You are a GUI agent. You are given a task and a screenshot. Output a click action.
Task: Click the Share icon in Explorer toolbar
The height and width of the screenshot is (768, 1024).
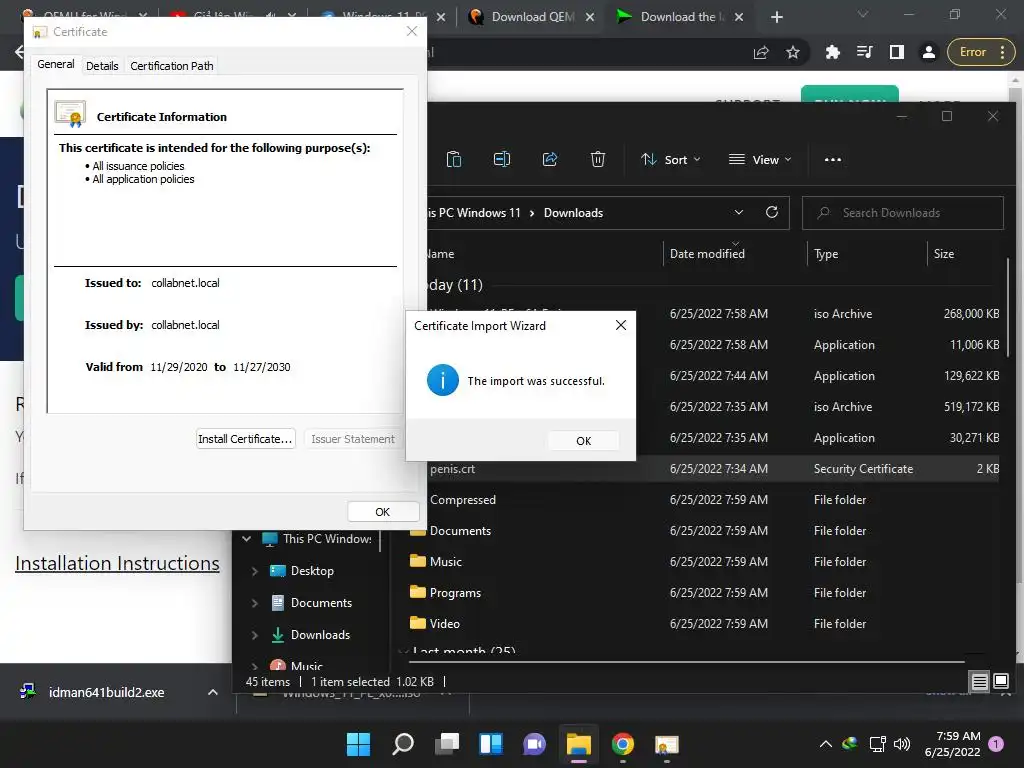coord(550,159)
